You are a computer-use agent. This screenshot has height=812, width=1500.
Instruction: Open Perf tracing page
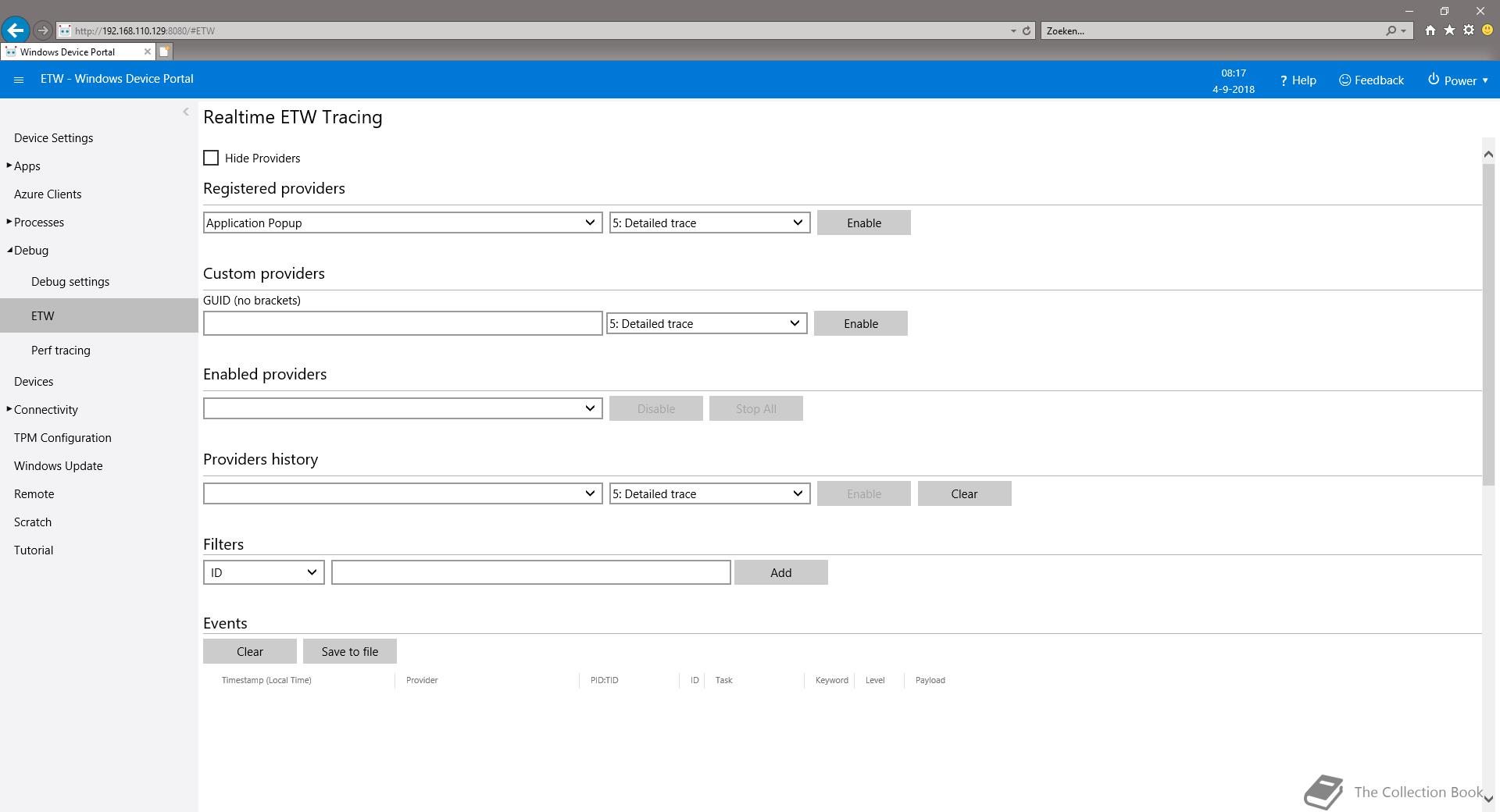[61, 351]
